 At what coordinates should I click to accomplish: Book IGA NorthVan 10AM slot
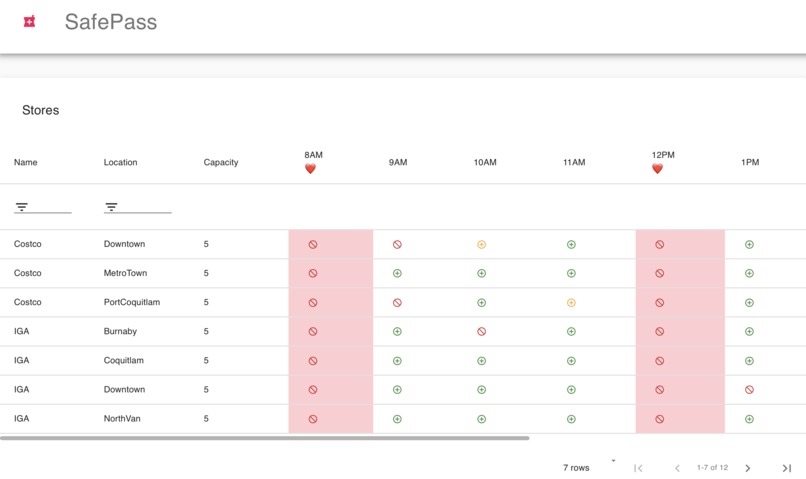482,419
